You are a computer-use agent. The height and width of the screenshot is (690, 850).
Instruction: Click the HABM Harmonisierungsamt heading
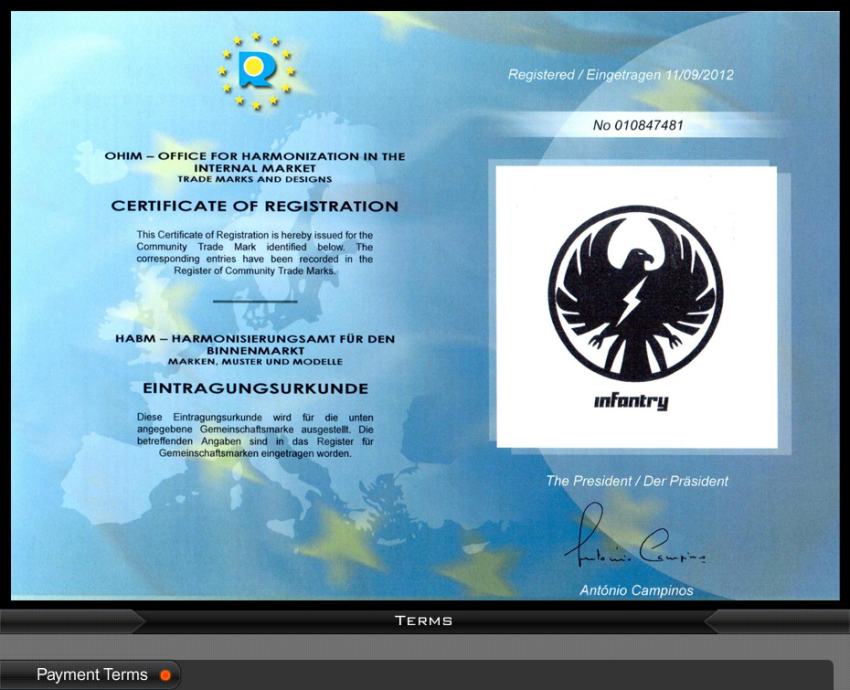(255, 344)
